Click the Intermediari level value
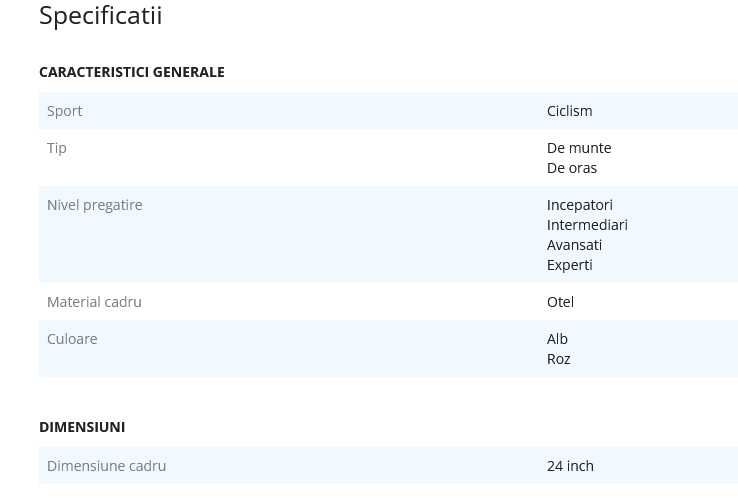738x498 pixels. click(587, 225)
